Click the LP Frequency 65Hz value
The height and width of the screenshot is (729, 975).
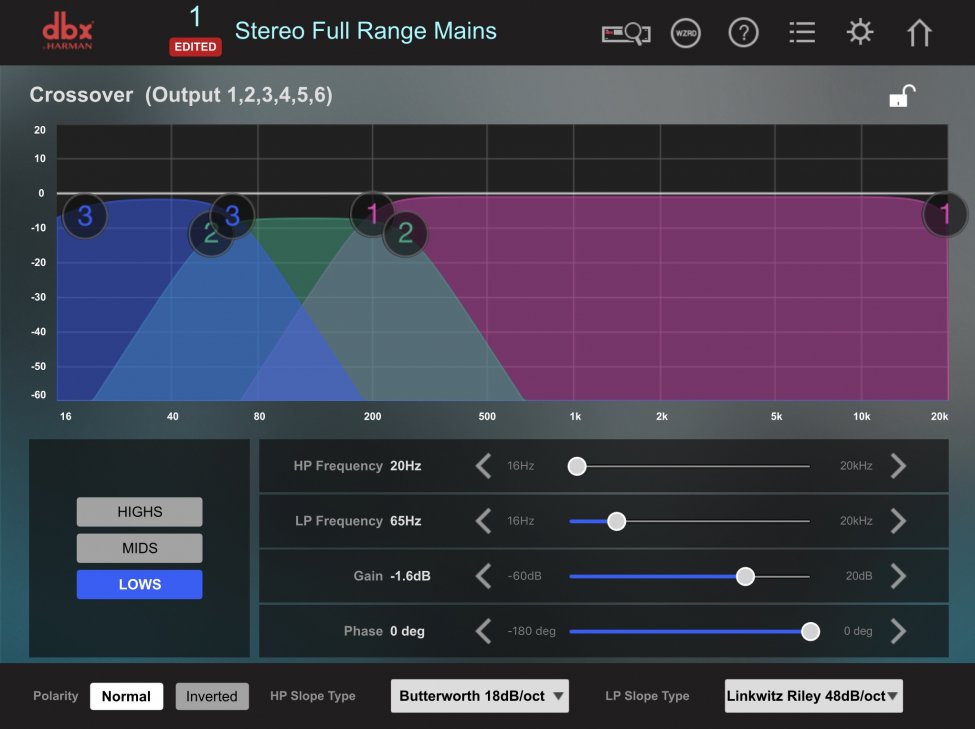point(405,521)
